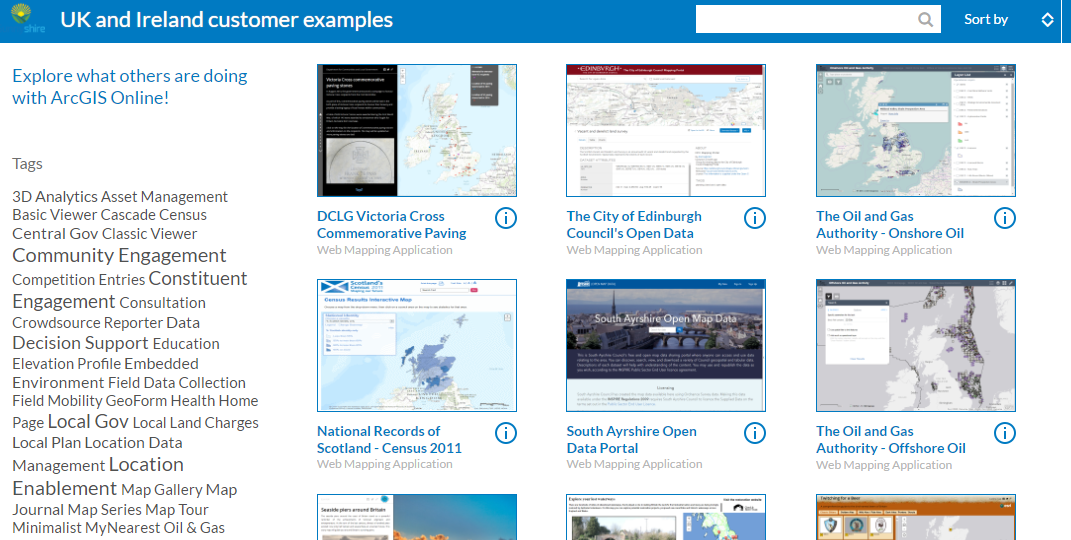Click the Explore what others are doing heading
The width and height of the screenshot is (1071, 540).
tap(130, 87)
